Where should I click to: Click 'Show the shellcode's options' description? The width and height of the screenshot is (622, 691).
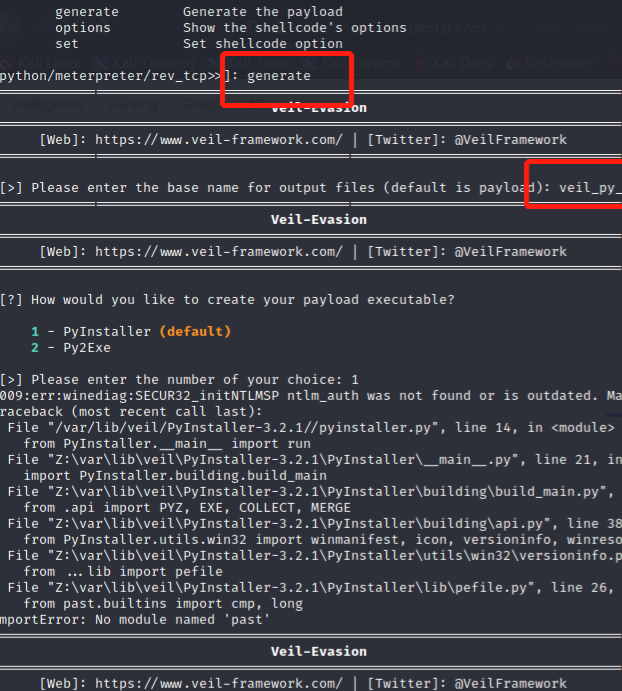[294, 27]
